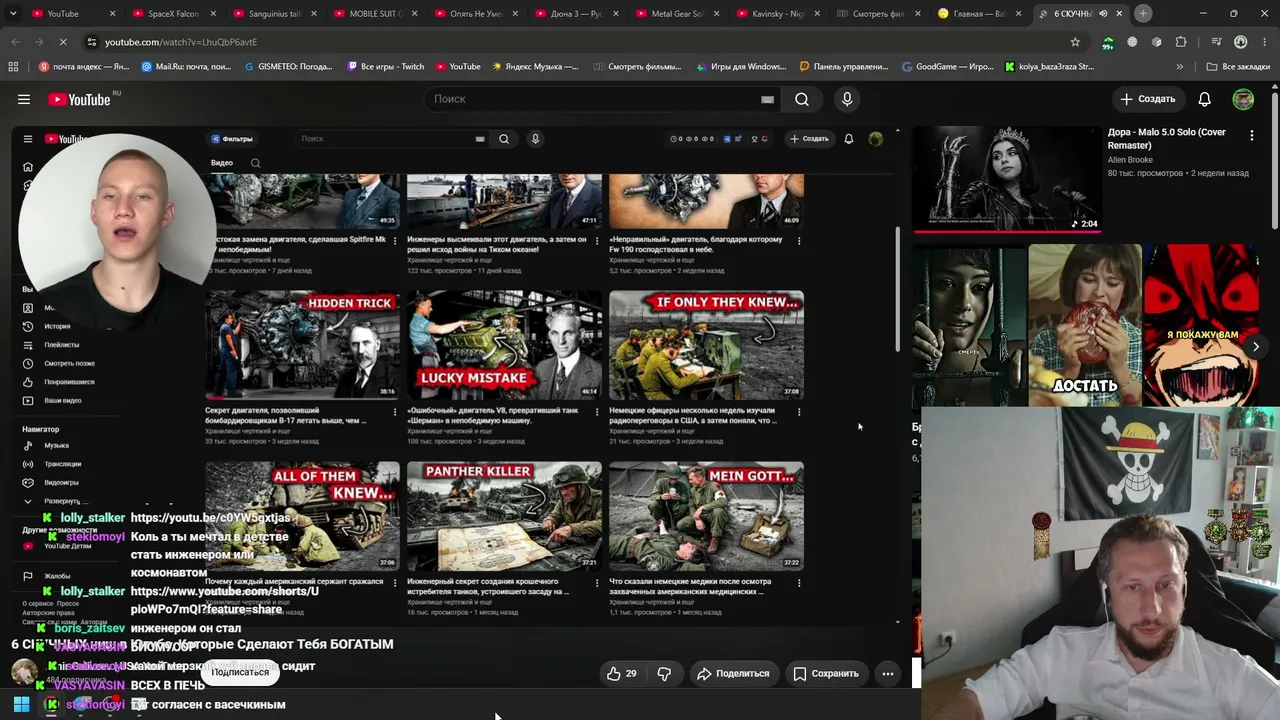The image size is (1280, 720).
Task: Subscribe with the Подписаться button
Action: [240, 672]
